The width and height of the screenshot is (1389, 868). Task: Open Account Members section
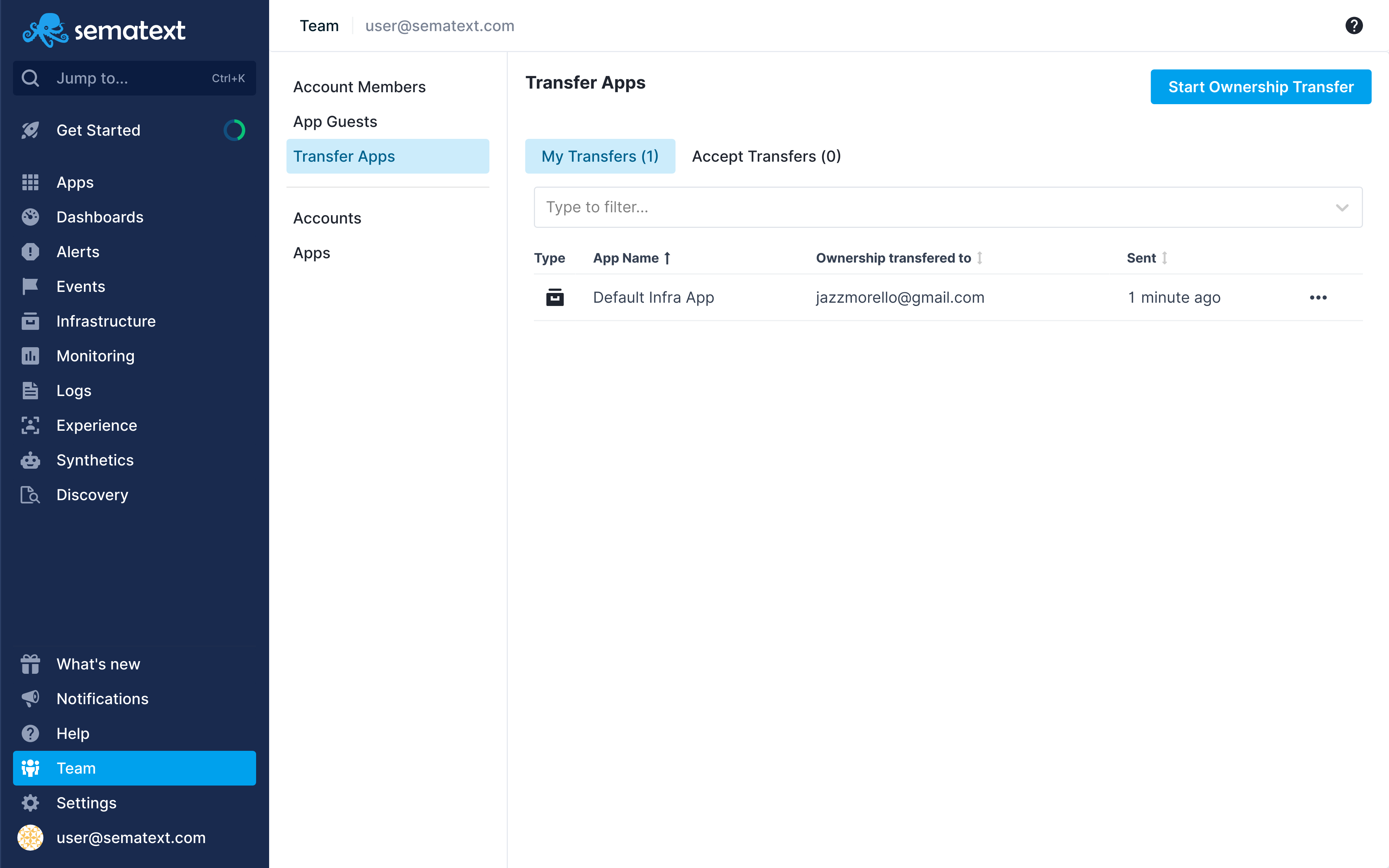tap(359, 87)
